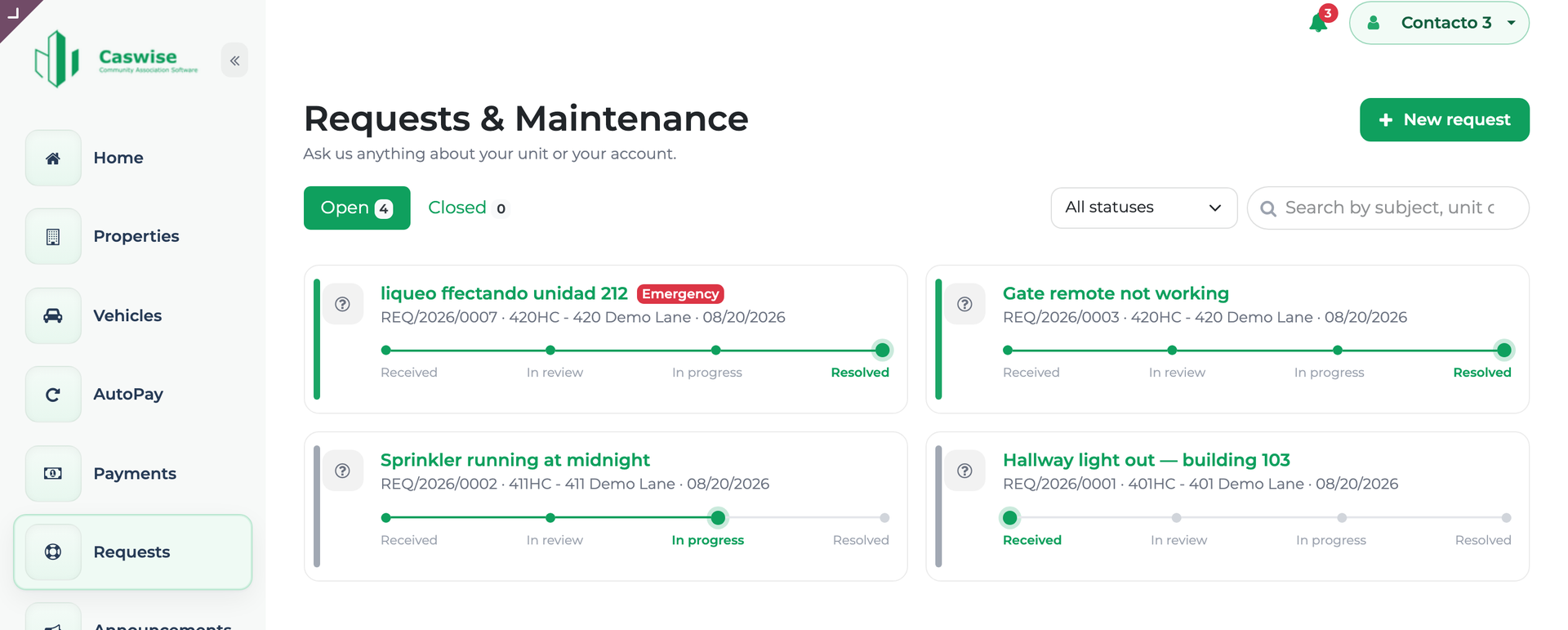The image size is (1568, 630).
Task: Click the Properties building icon
Action: pos(53,237)
